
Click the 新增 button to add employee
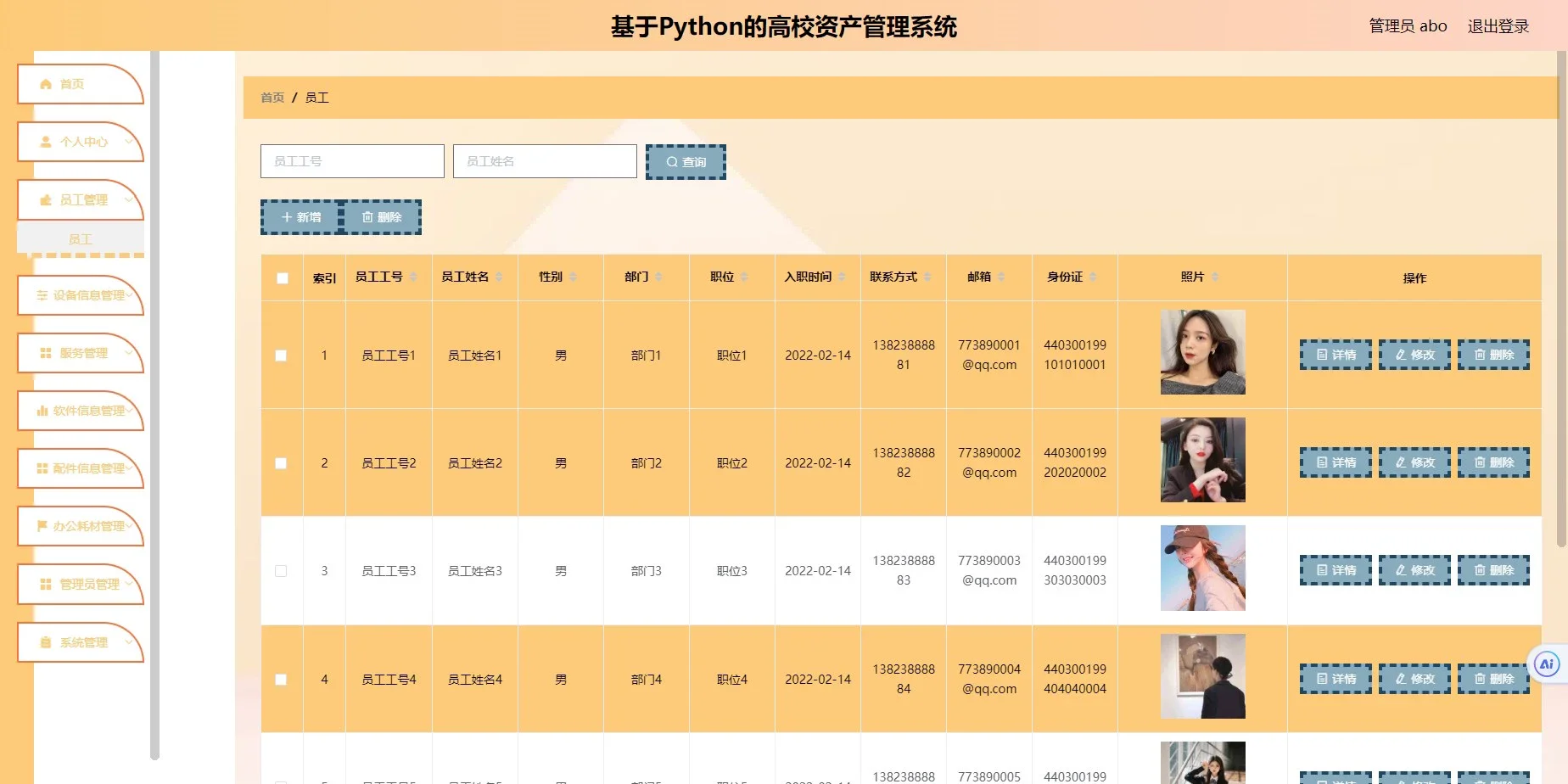[299, 216]
